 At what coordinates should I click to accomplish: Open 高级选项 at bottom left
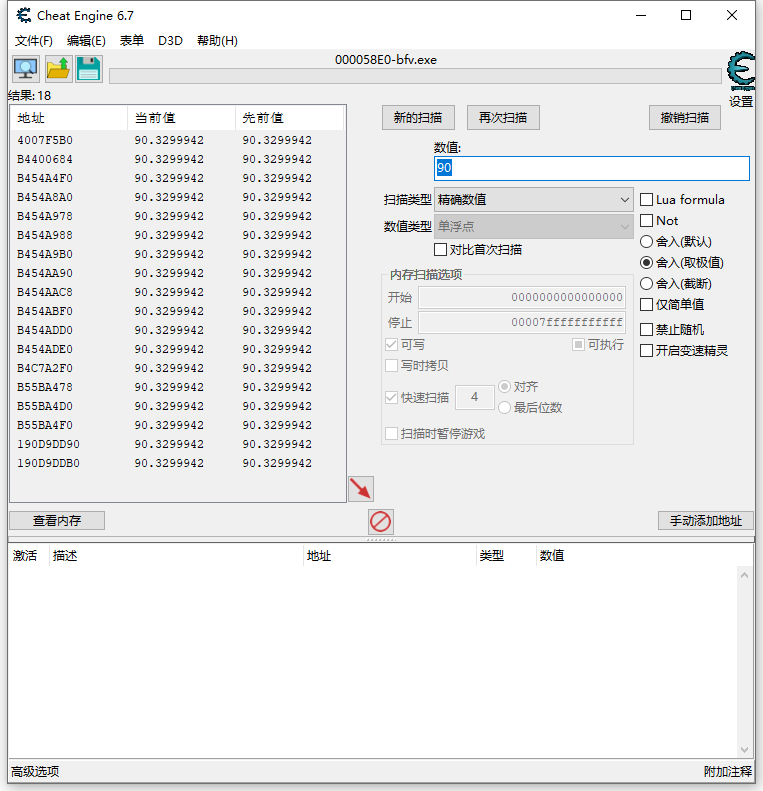35,771
